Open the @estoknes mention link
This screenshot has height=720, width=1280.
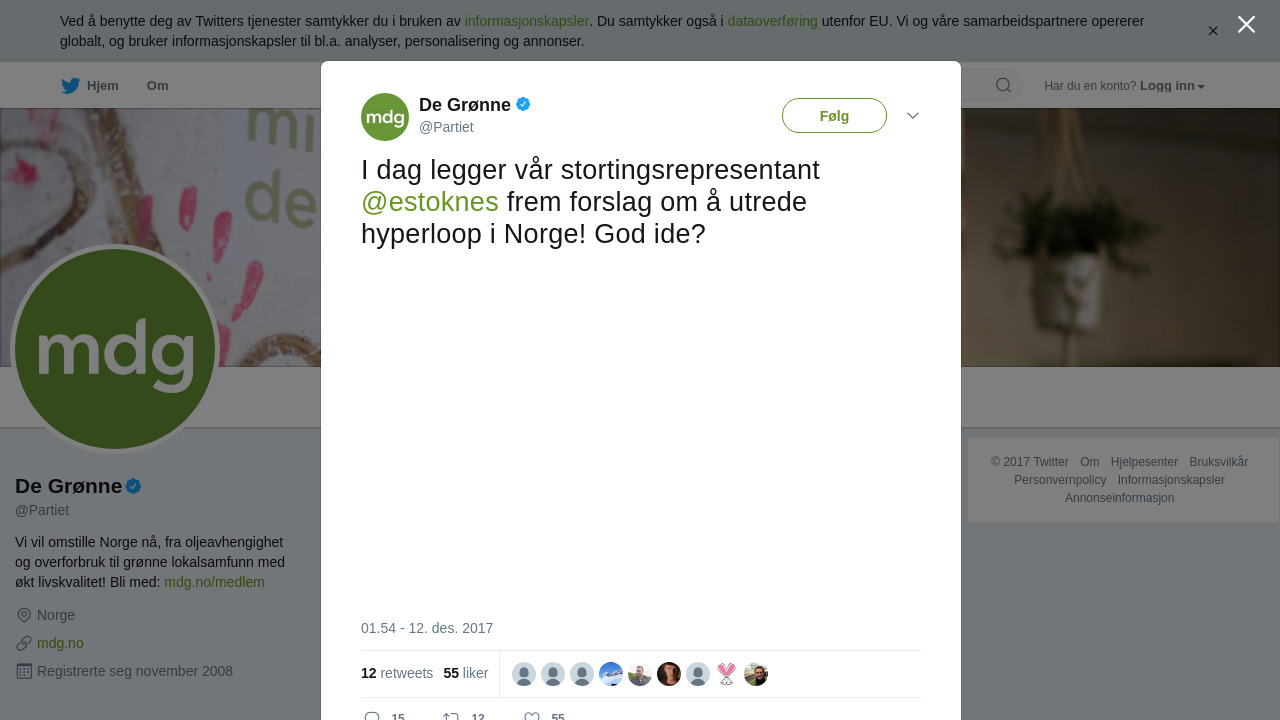(x=430, y=202)
